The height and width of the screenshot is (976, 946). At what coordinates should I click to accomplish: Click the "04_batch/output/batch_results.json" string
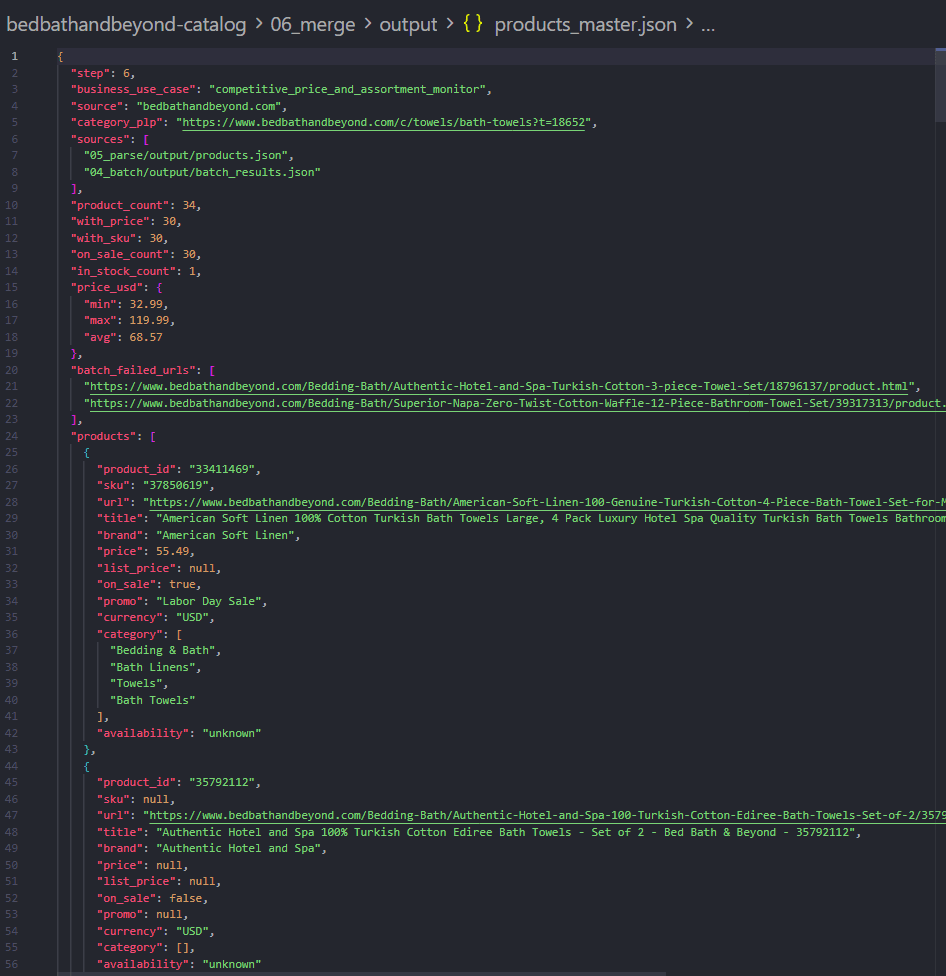click(x=202, y=172)
